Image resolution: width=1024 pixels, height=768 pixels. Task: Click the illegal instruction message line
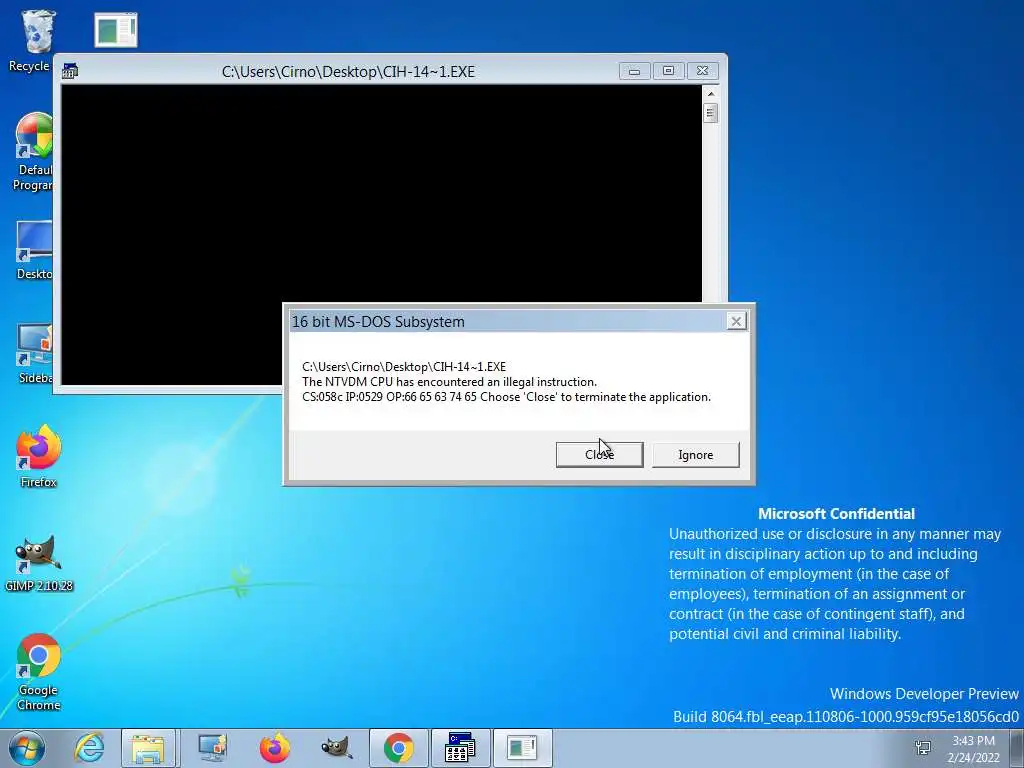point(449,382)
